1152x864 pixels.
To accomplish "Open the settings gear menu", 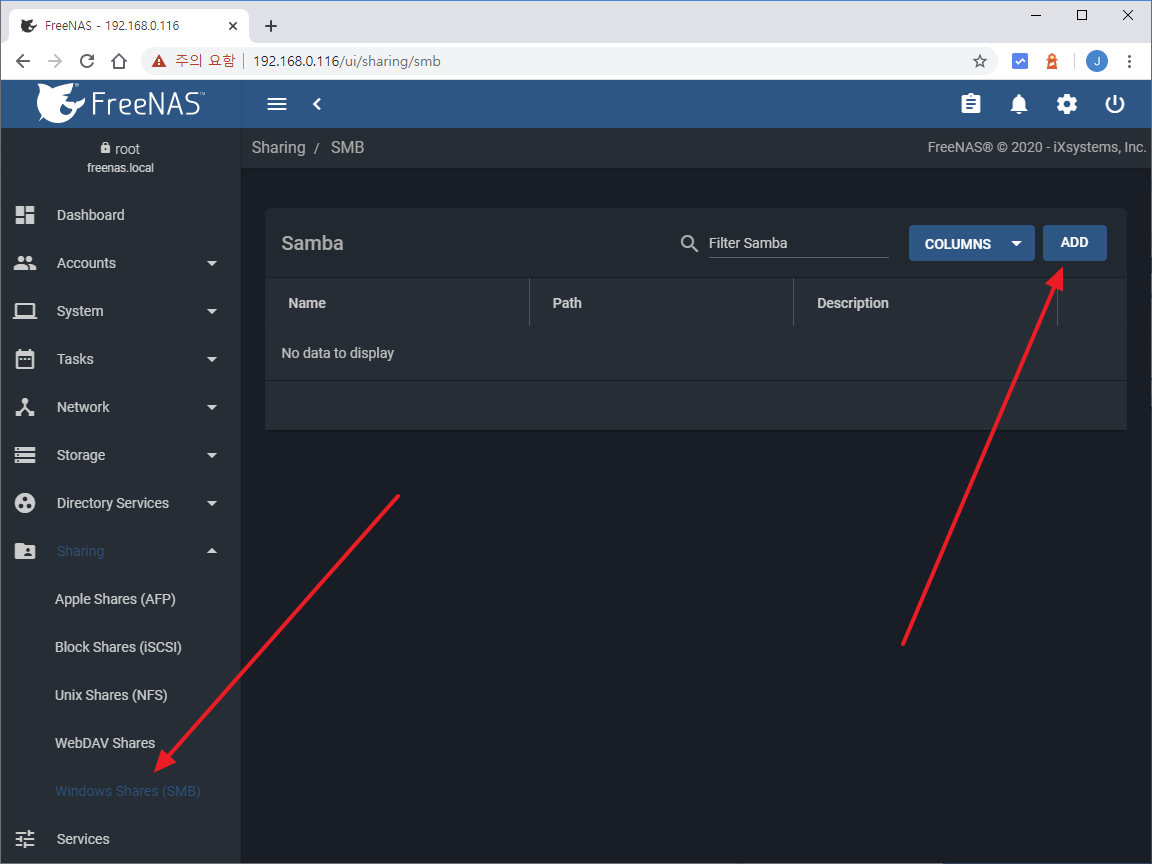I will (x=1067, y=104).
